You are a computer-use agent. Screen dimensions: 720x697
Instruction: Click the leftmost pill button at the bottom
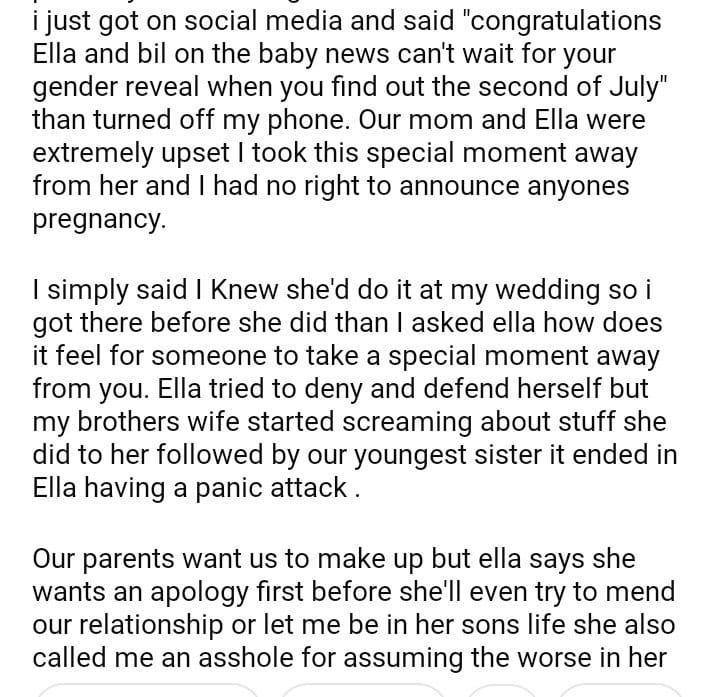148,691
